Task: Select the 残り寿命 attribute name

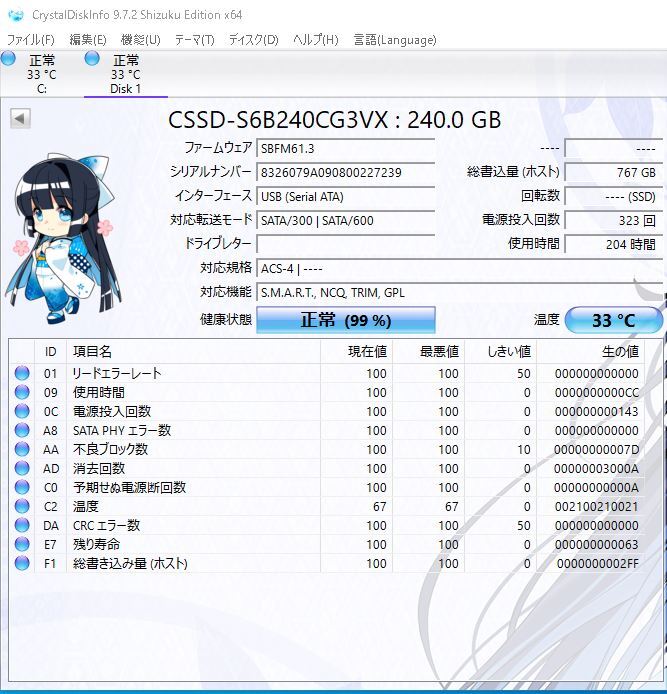Action: click(x=96, y=544)
